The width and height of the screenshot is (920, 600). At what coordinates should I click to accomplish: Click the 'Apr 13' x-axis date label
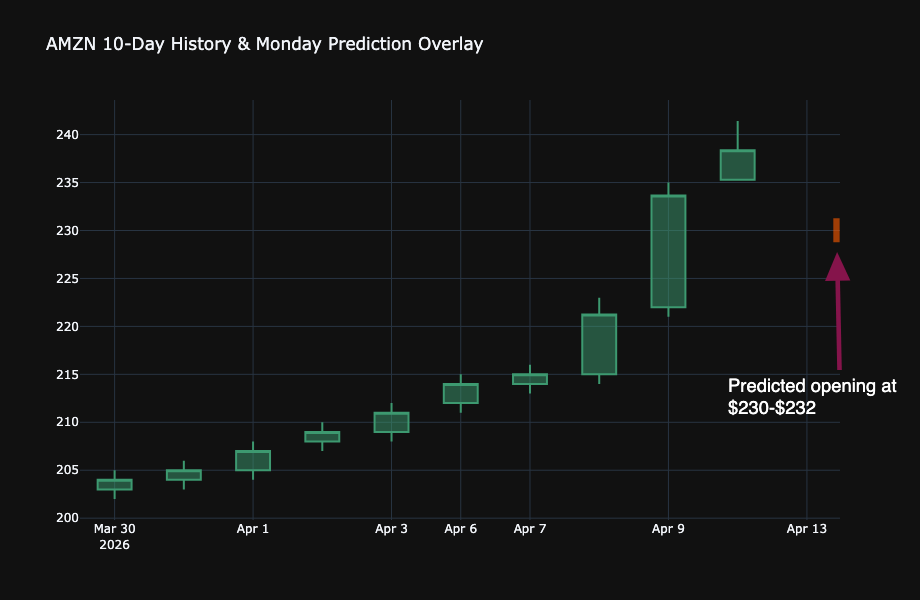806,529
